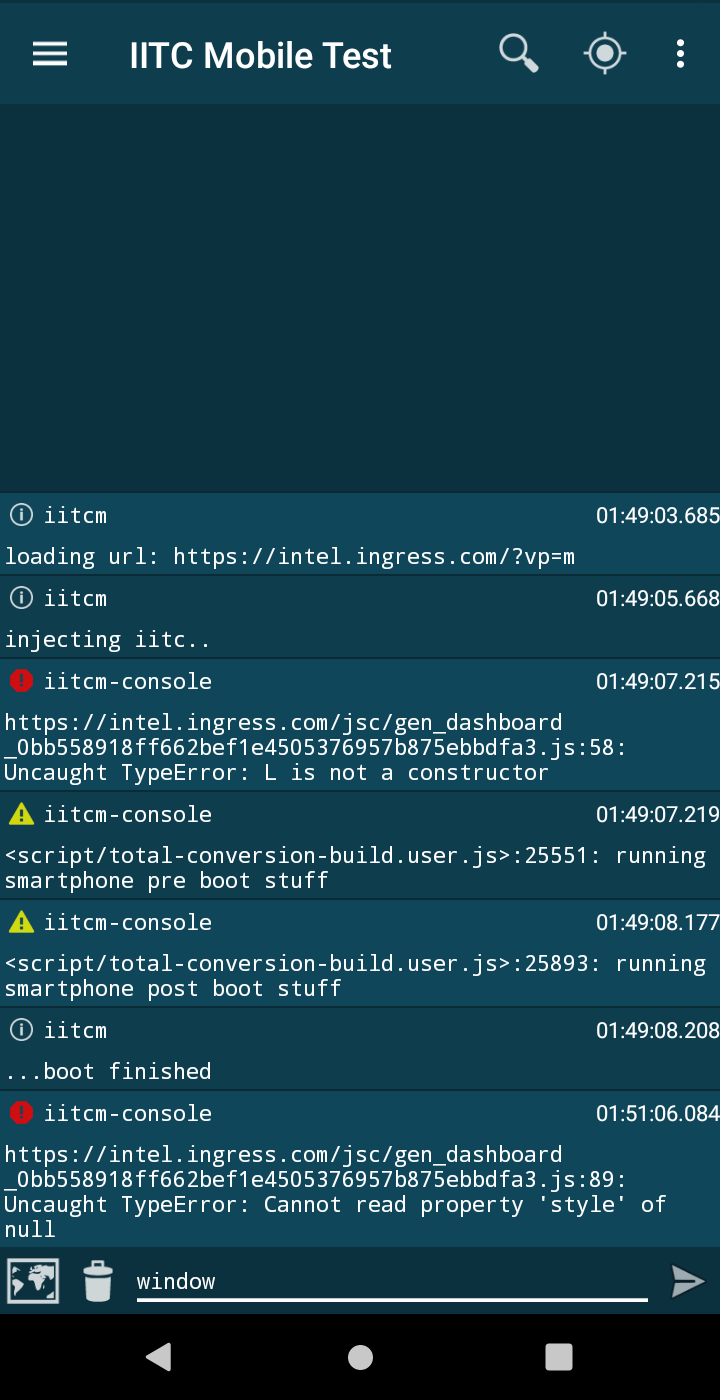The image size is (720, 1400).
Task: Open the overflow options menu
Action: 680,54
